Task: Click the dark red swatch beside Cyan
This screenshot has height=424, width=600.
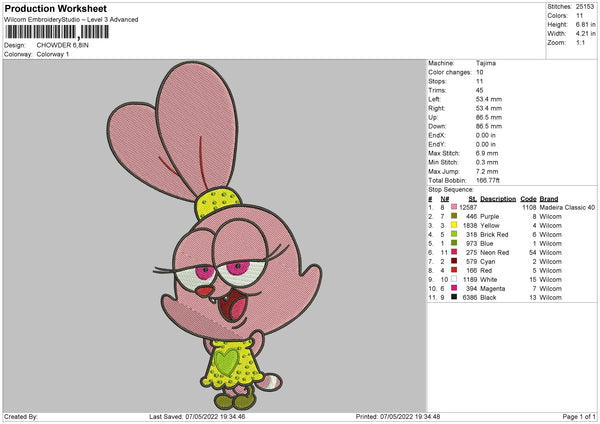Action: [454, 261]
